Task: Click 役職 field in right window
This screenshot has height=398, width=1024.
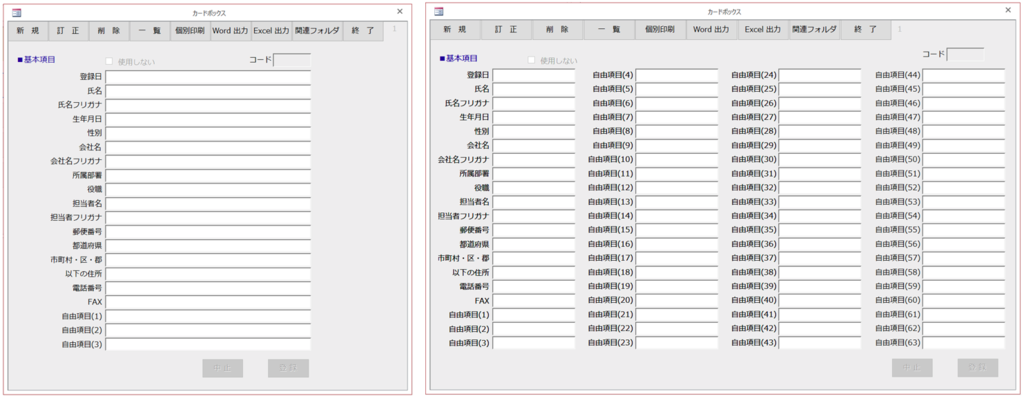Action: 534,188
